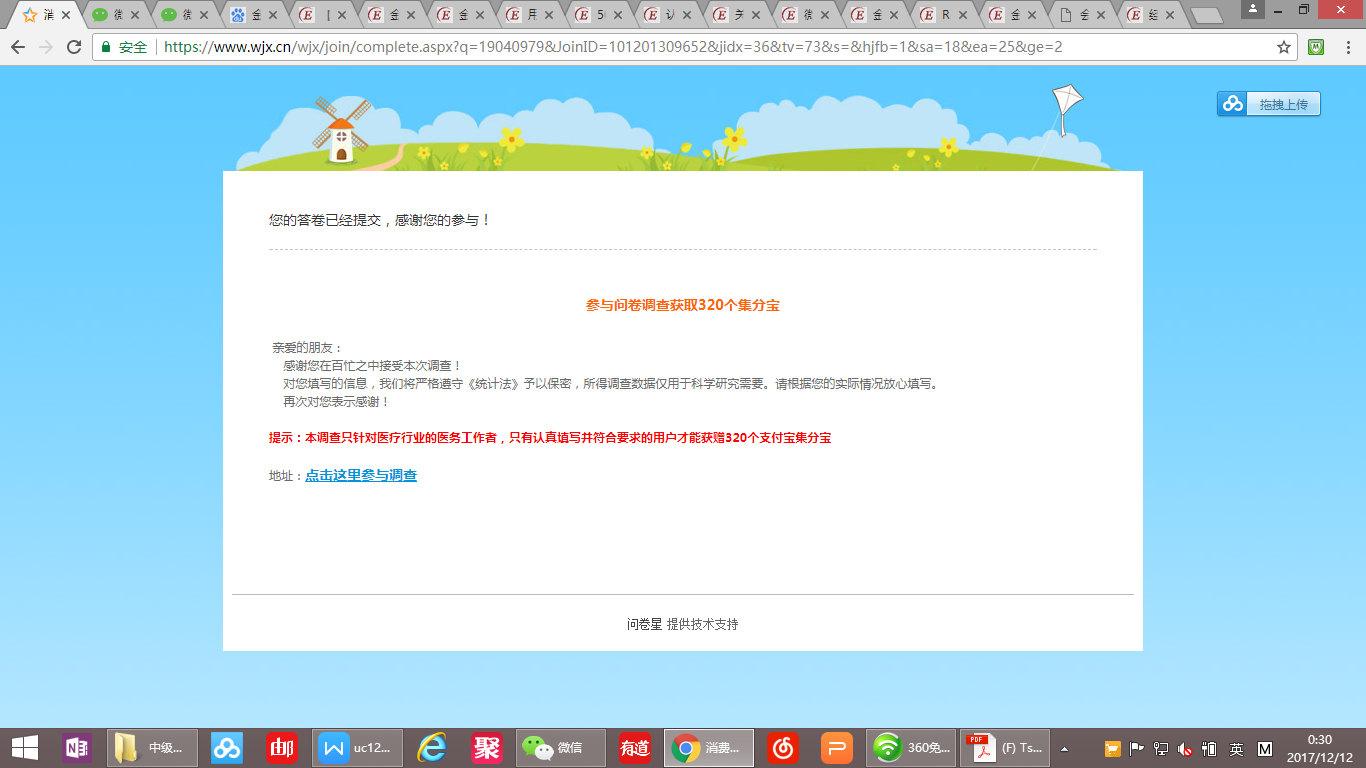This screenshot has width=1366, height=768.
Task: Open Baidu cloud app in taskbar
Action: (227, 748)
